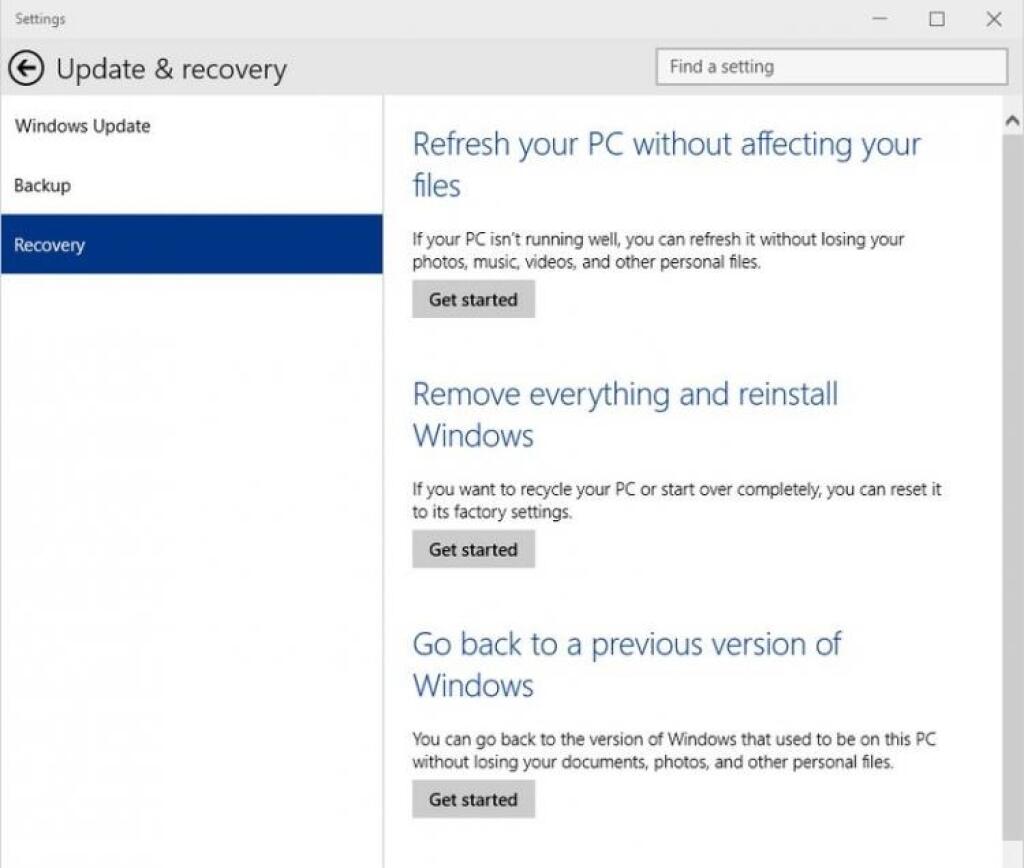
Task: Open the Windows Update section
Action: pyautogui.click(x=191, y=125)
